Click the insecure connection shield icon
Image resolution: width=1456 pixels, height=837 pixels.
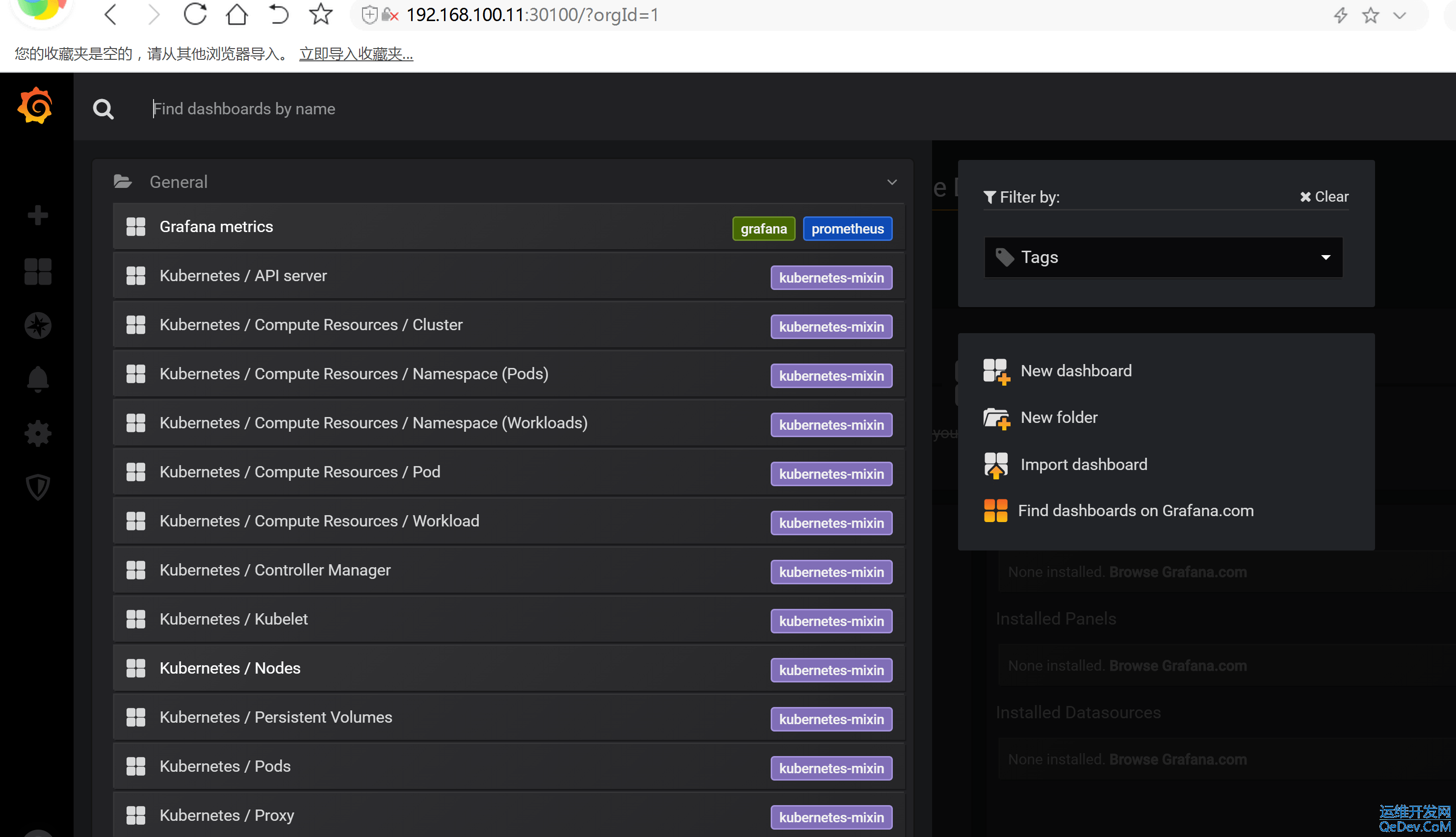pos(369,15)
